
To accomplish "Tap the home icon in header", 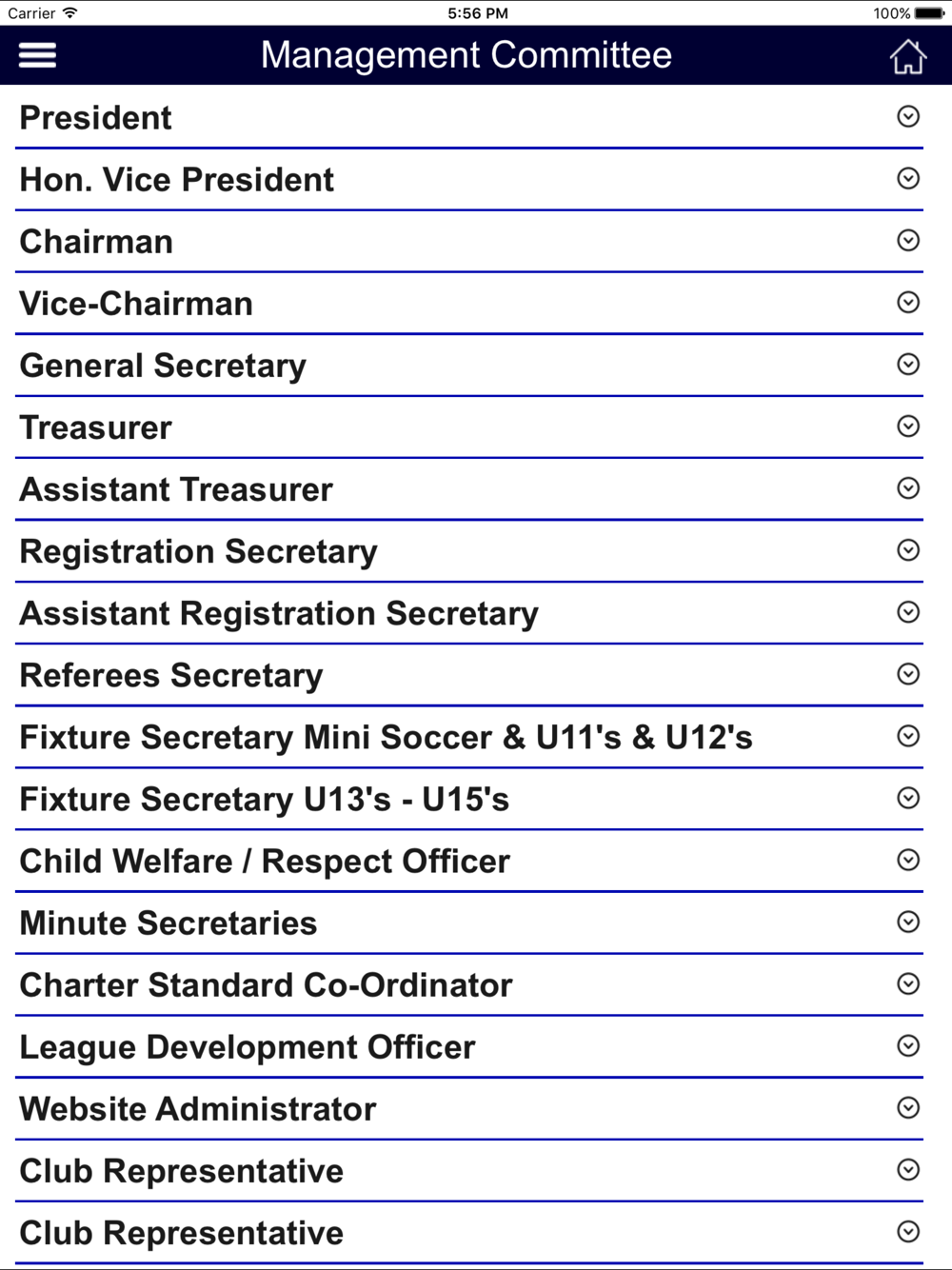I will [907, 56].
